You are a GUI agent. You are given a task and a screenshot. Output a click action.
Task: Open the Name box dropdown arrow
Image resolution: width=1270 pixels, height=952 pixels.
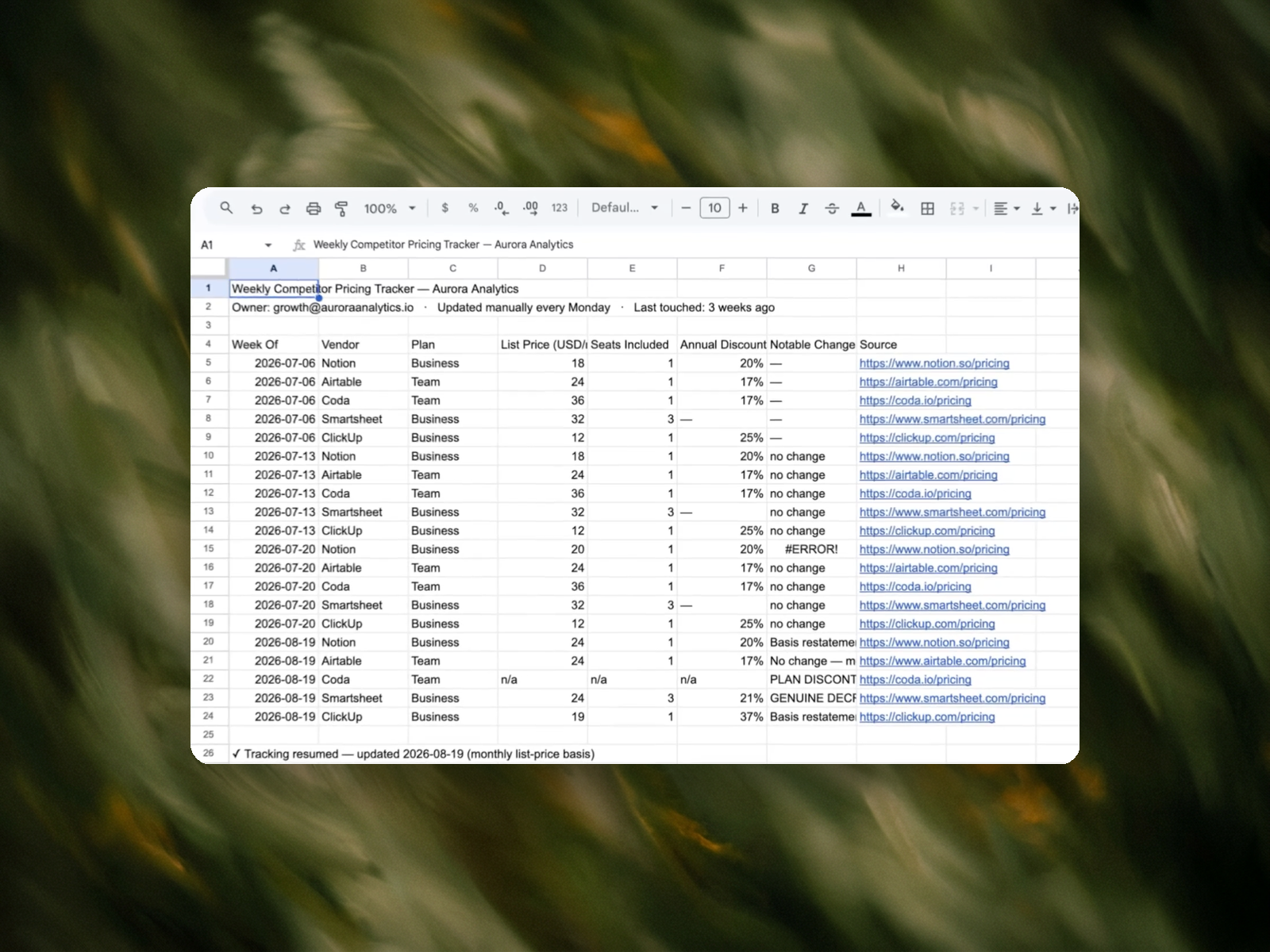pos(268,245)
